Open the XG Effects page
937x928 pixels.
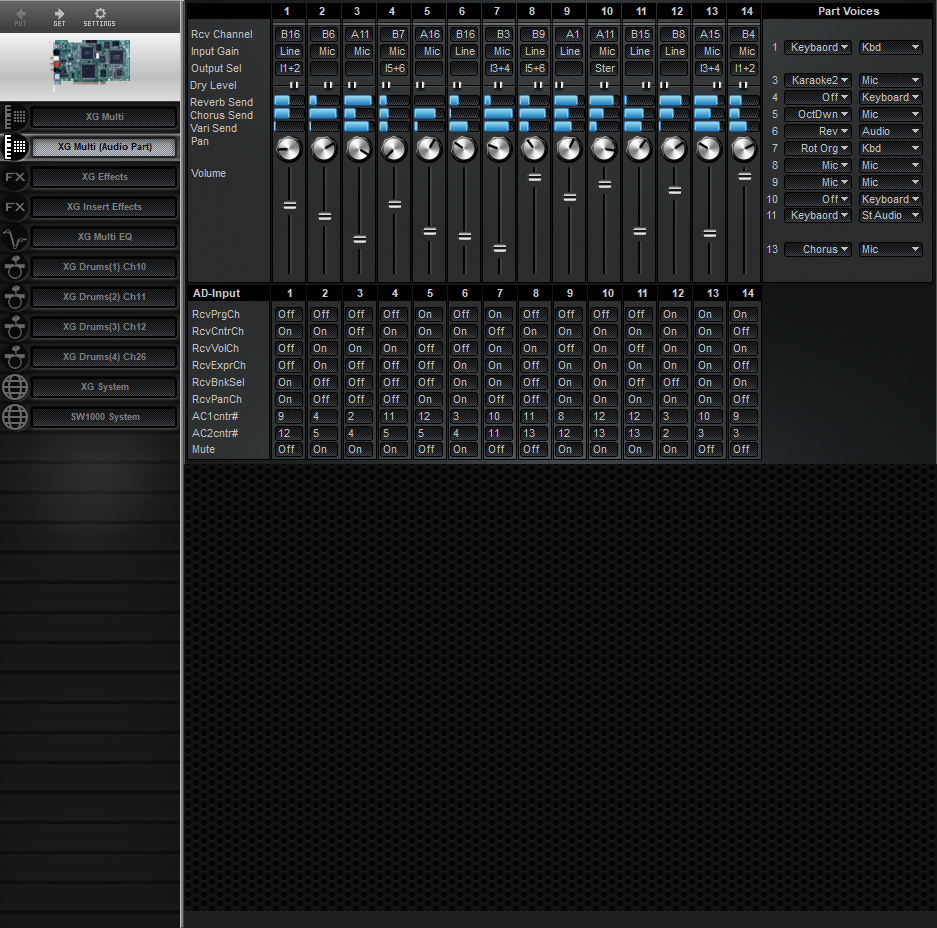pos(105,177)
